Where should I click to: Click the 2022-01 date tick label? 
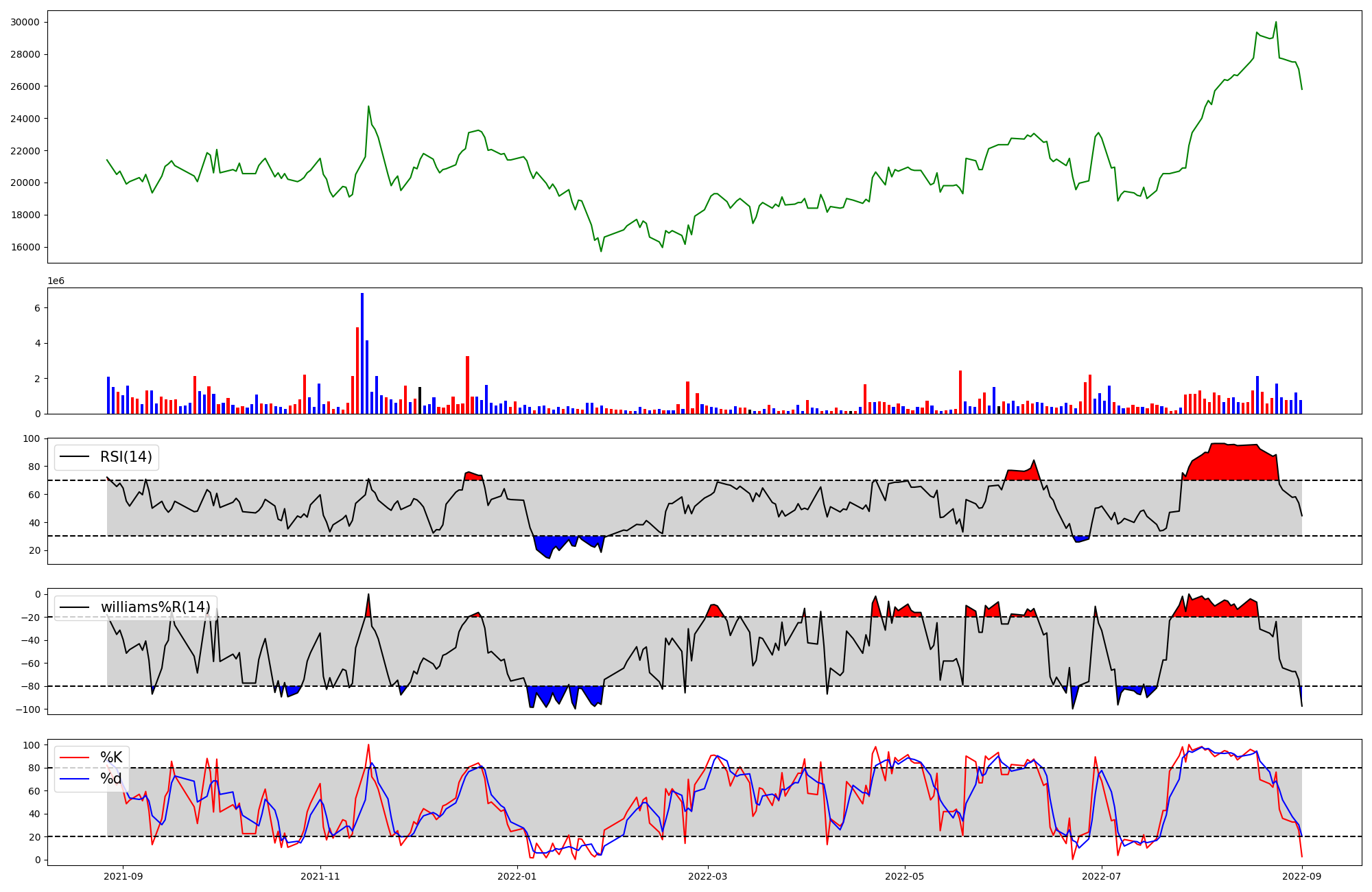click(x=517, y=876)
